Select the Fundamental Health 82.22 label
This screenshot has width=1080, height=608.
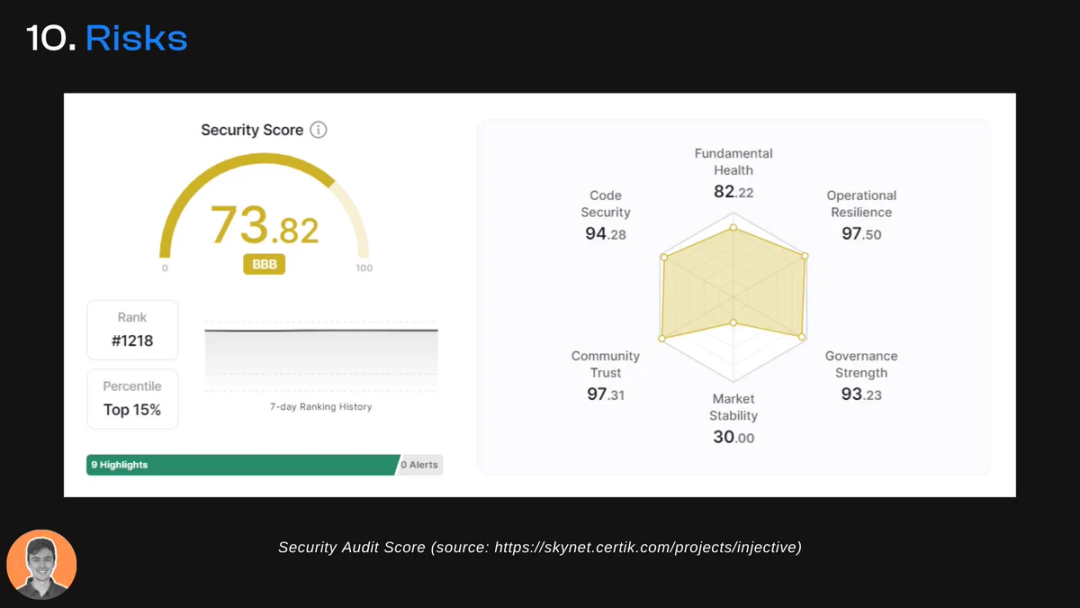click(x=734, y=173)
